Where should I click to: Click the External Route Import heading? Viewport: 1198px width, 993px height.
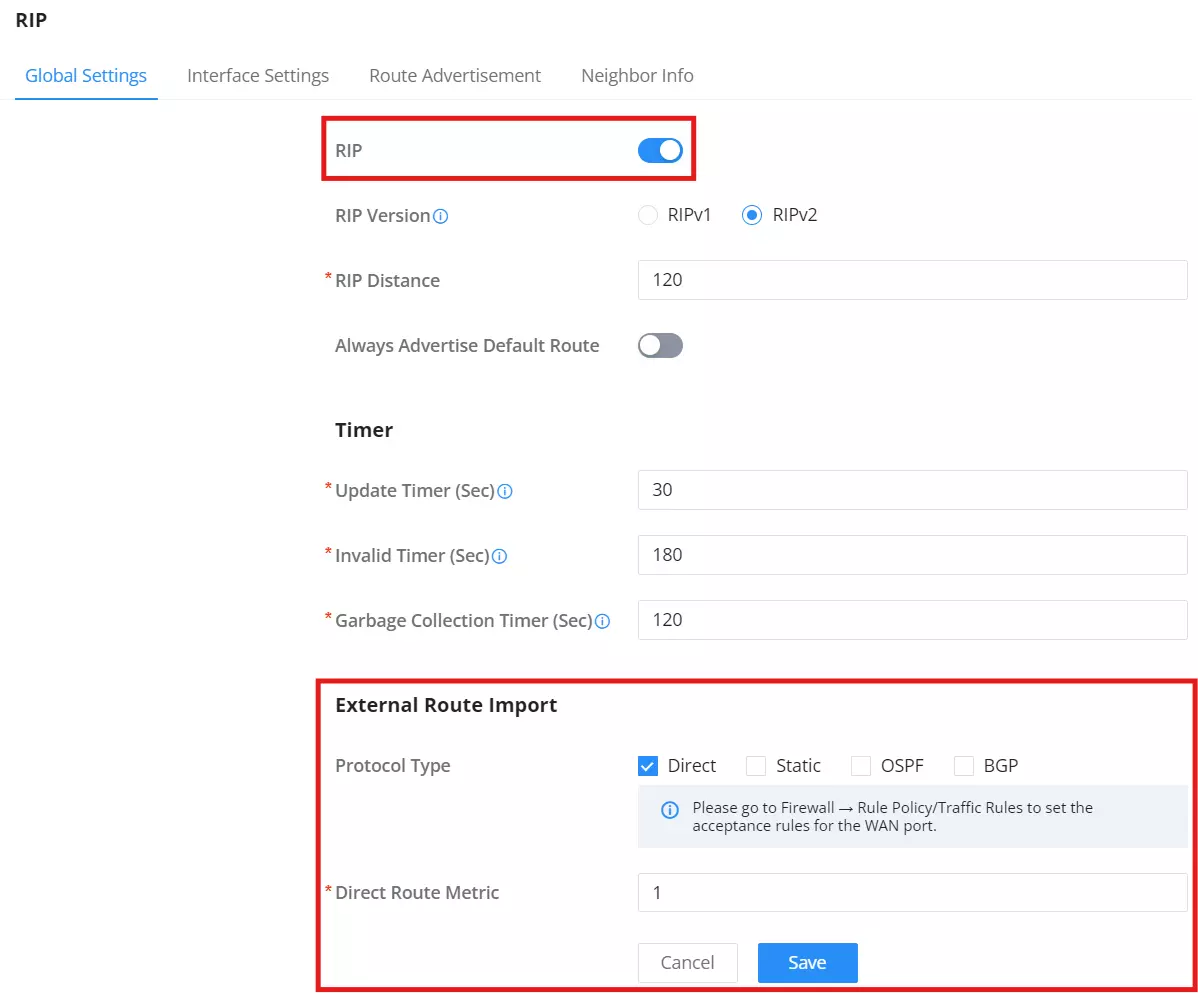click(x=446, y=705)
